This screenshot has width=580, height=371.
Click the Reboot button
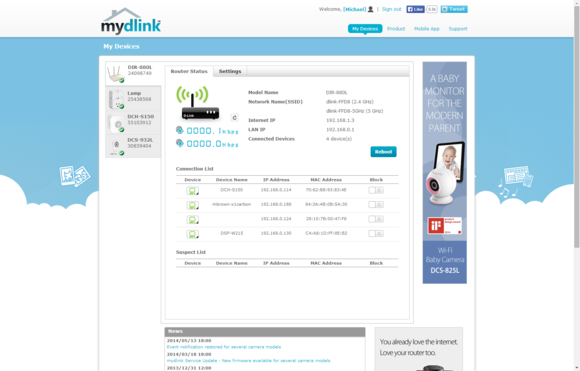(x=383, y=152)
